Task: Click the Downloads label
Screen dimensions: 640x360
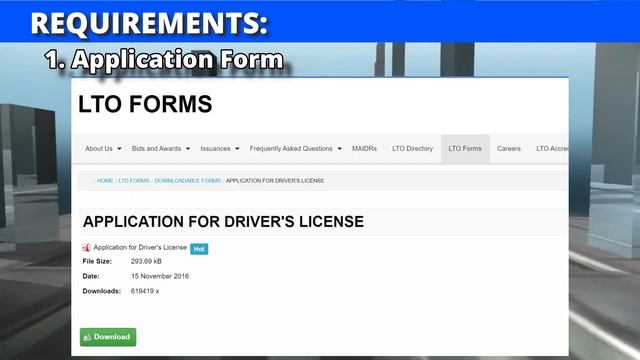Action: [102, 291]
